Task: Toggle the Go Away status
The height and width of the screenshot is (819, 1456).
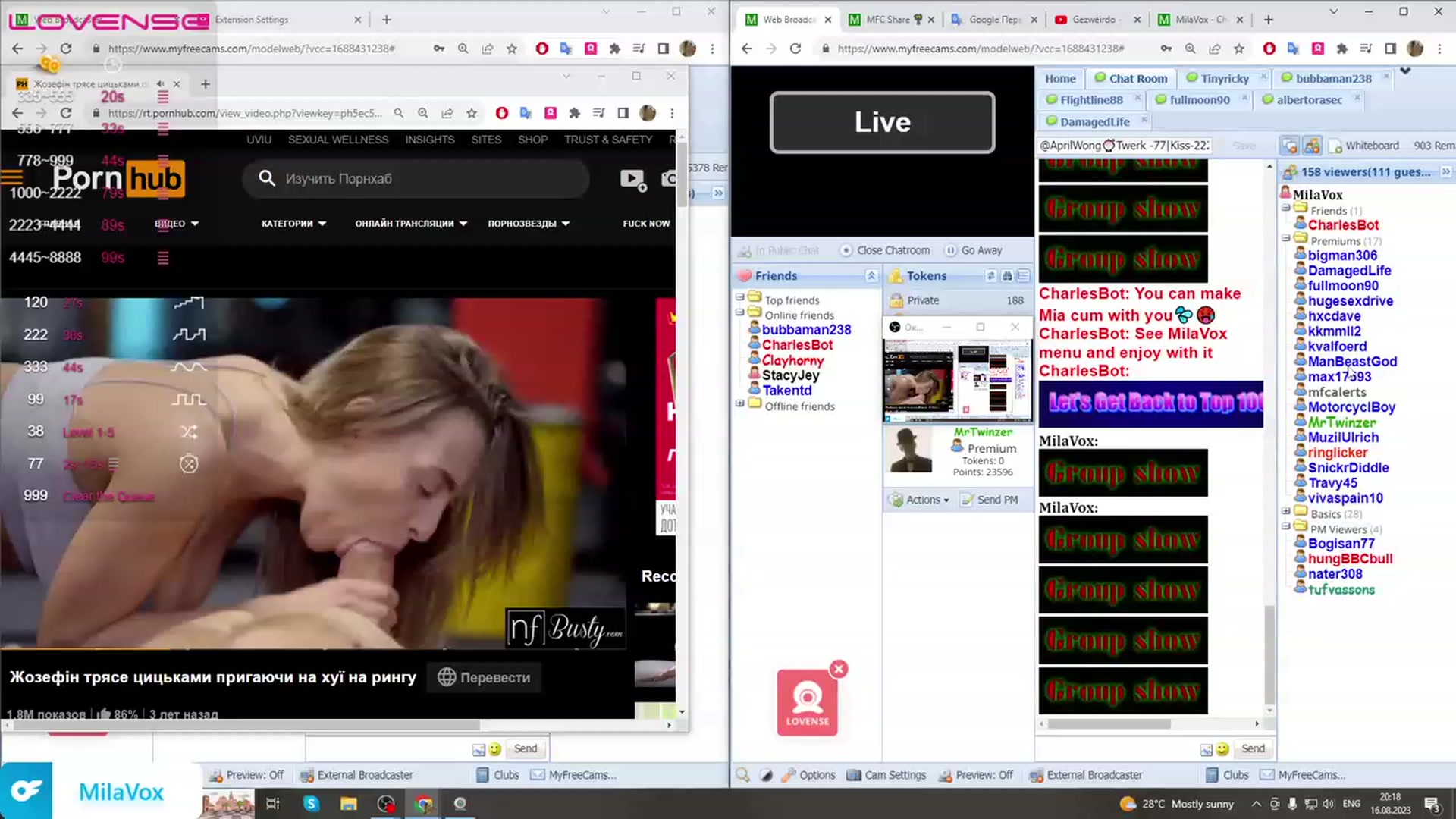Action: click(974, 250)
